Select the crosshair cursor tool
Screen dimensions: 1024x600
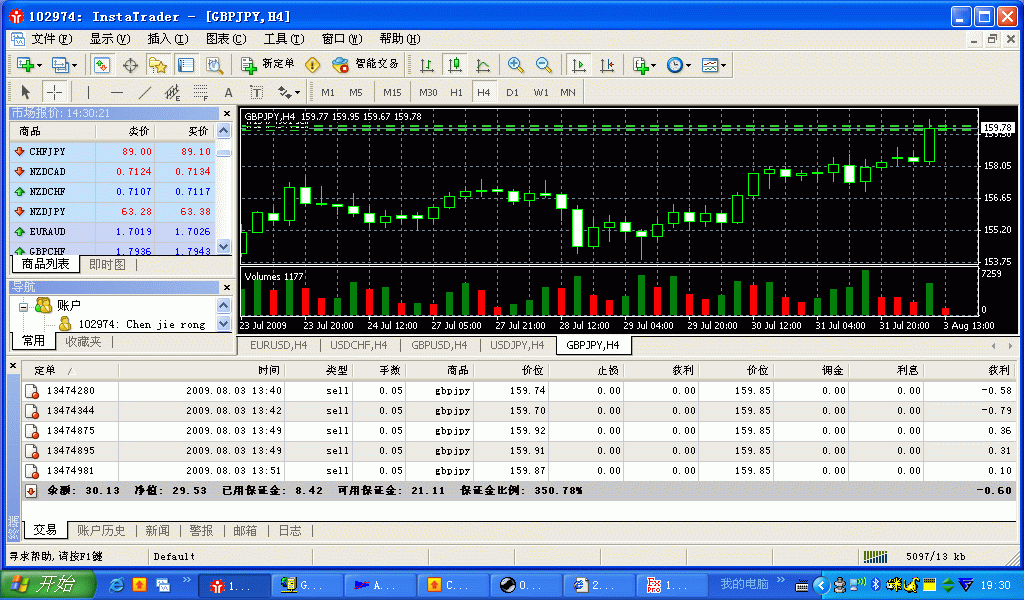point(55,93)
